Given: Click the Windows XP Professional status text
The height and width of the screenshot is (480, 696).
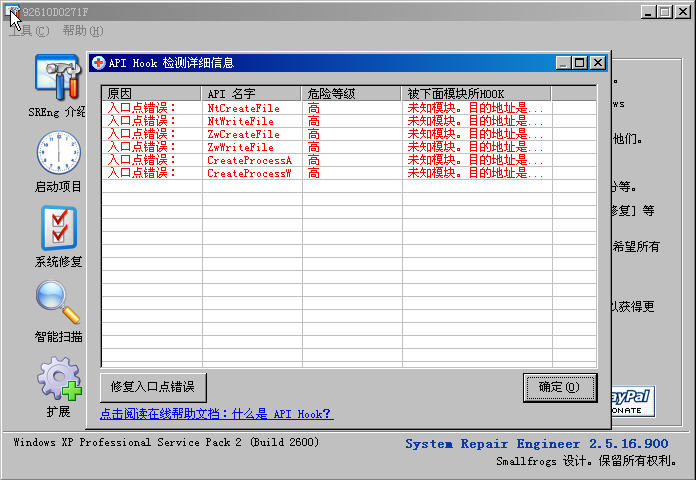Looking at the screenshot, I should (x=166, y=442).
